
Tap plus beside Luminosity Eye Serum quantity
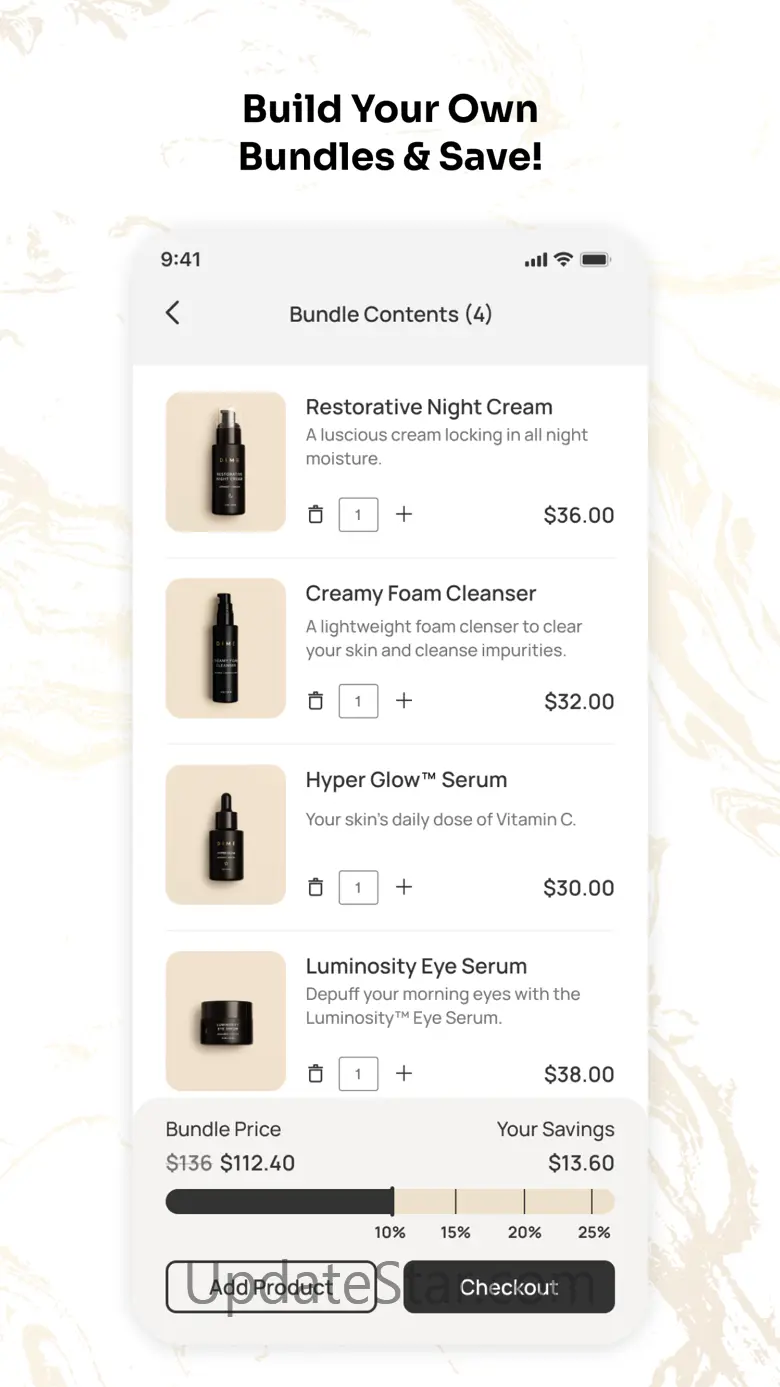pyautogui.click(x=404, y=1073)
